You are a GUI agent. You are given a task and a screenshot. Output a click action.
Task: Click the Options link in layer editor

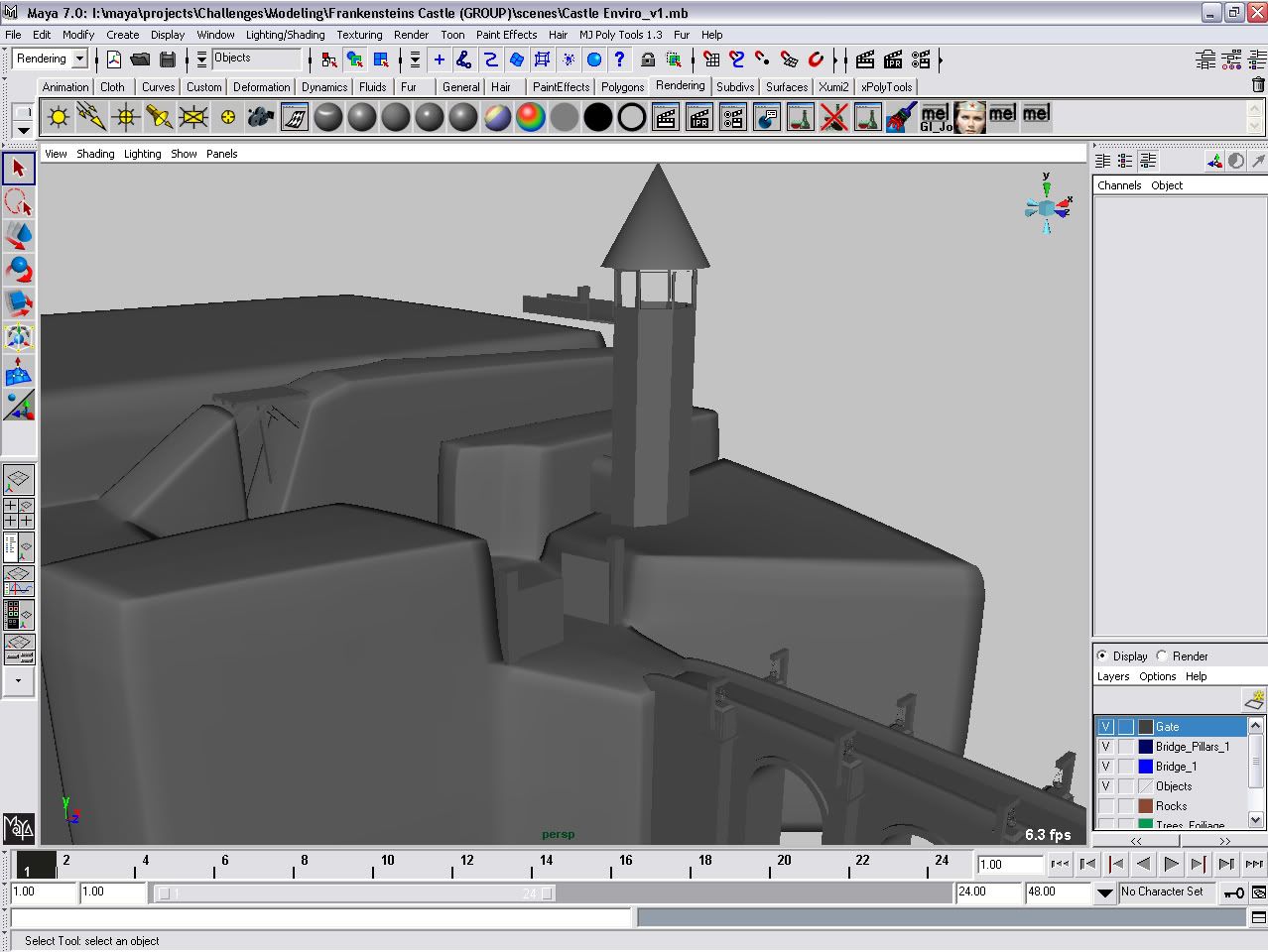(1157, 676)
